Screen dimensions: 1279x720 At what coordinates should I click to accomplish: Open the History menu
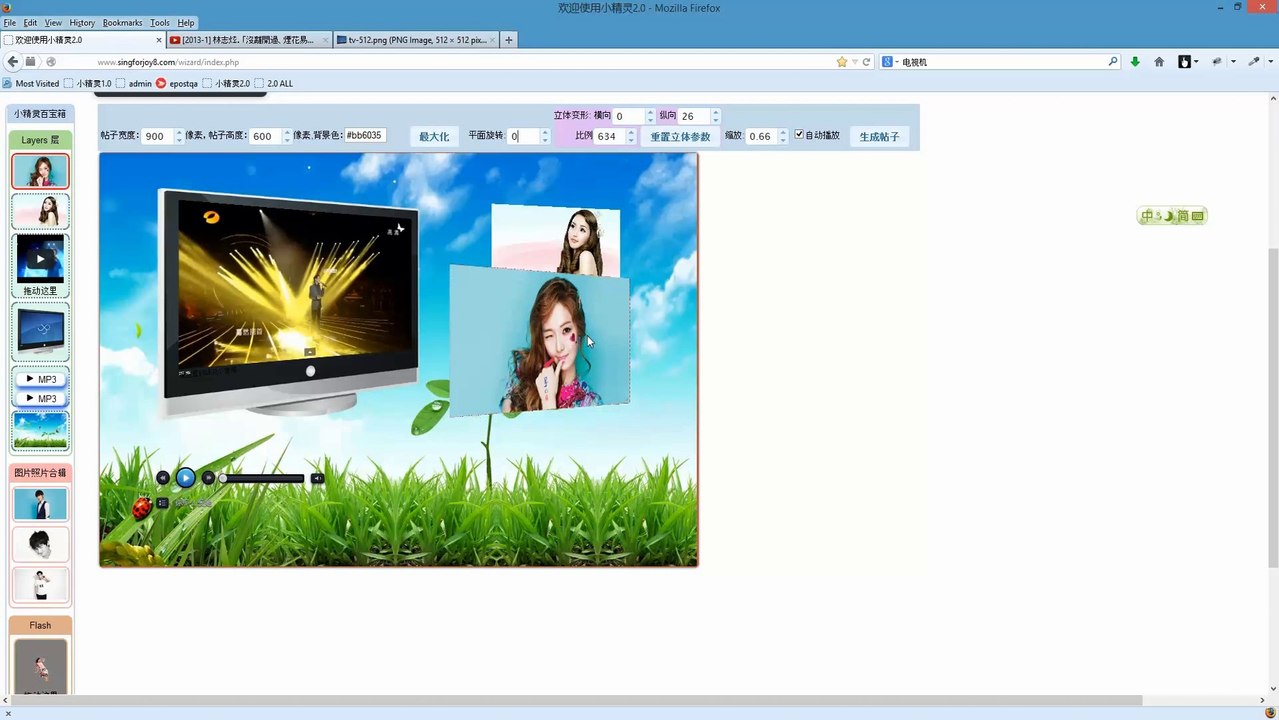pyautogui.click(x=82, y=22)
